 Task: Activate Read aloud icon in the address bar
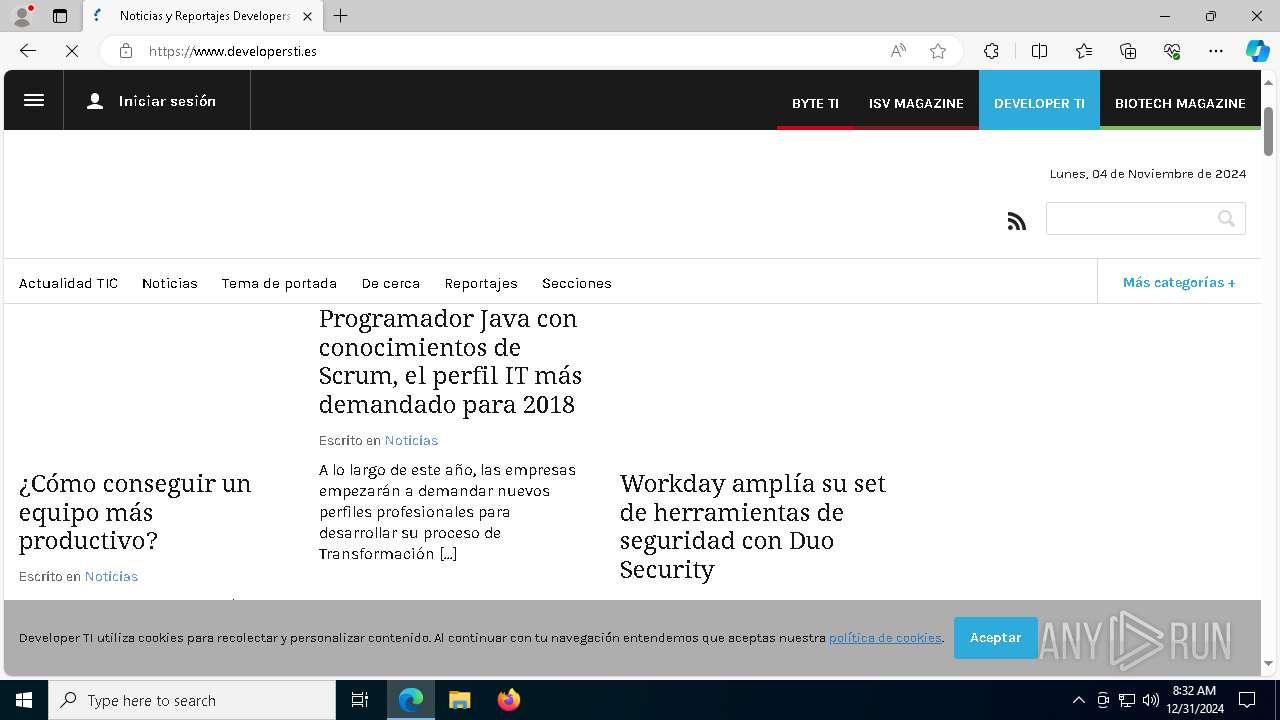pyautogui.click(x=898, y=51)
